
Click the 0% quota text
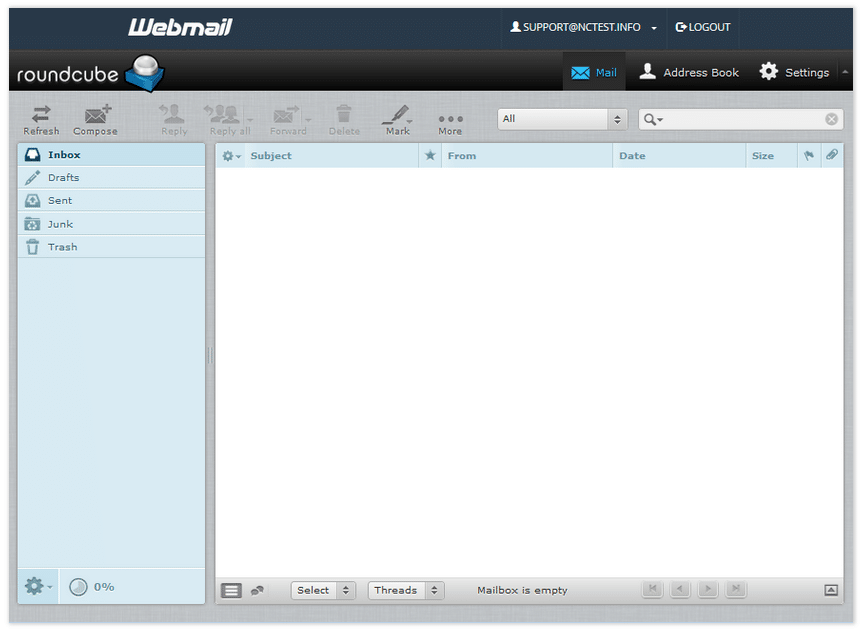click(x=104, y=587)
